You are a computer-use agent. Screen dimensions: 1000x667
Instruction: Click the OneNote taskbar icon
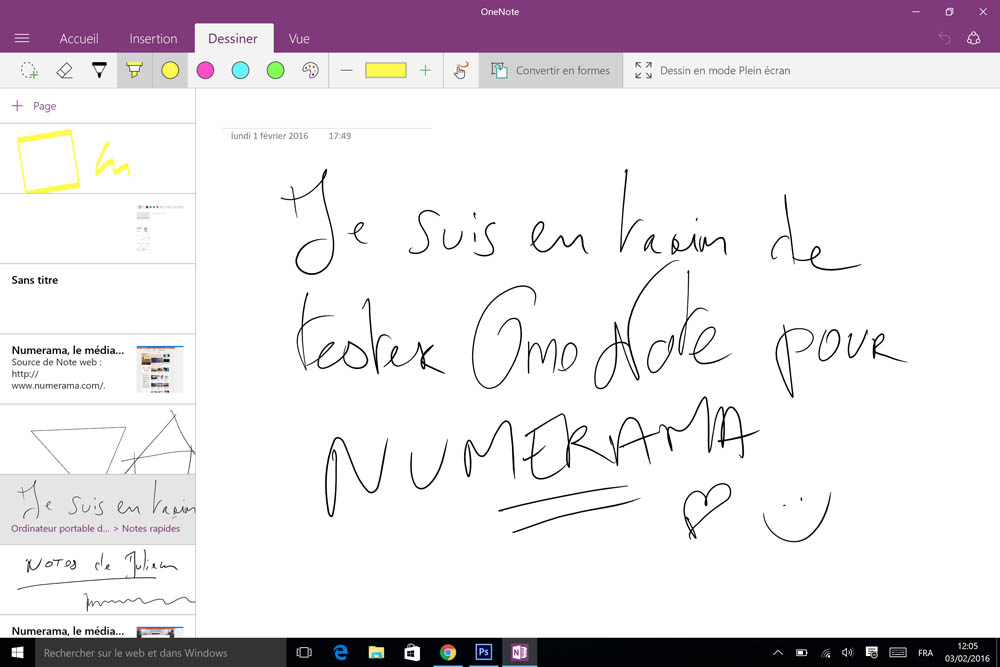coord(519,652)
